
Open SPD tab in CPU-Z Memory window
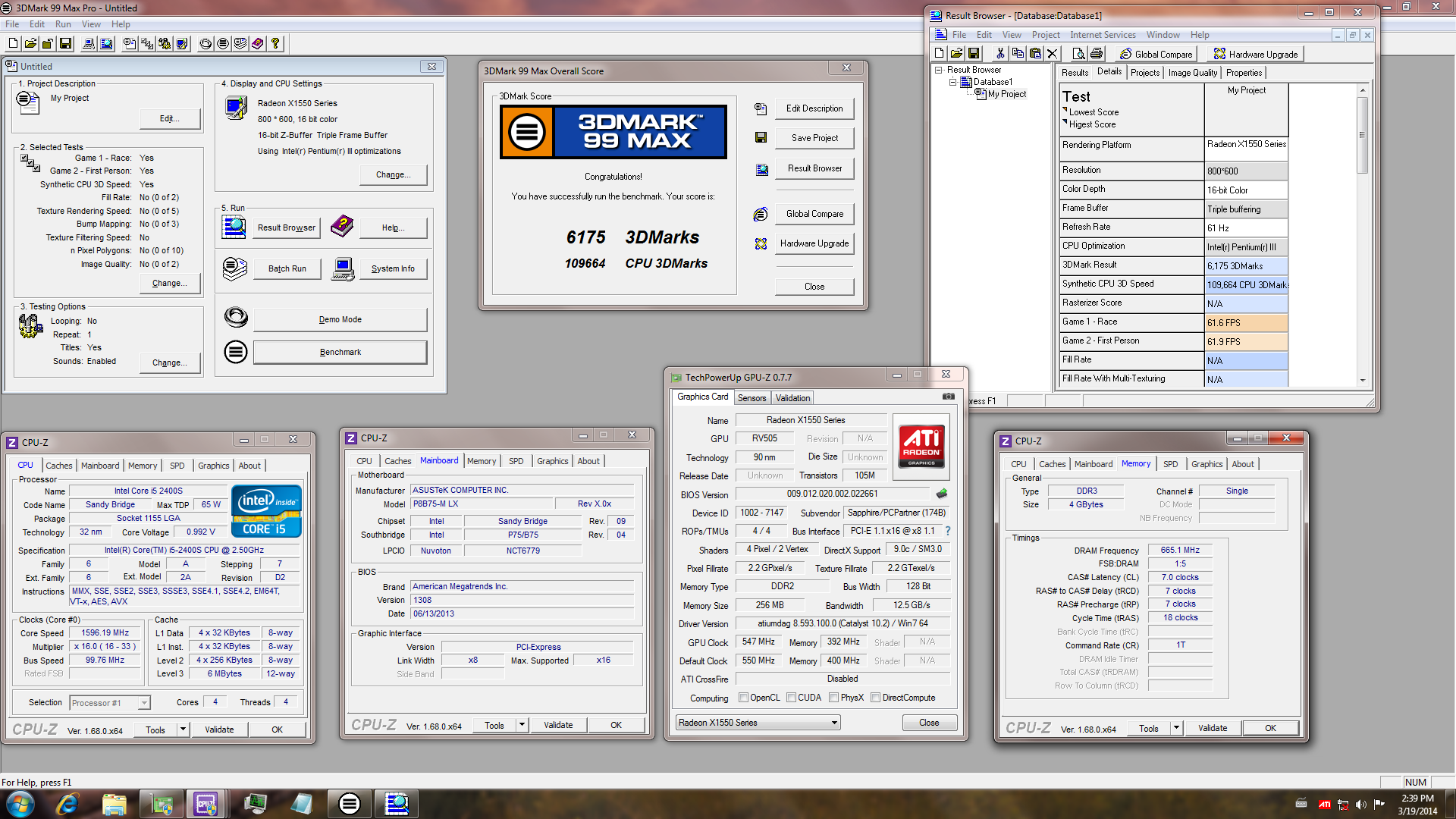click(1170, 464)
